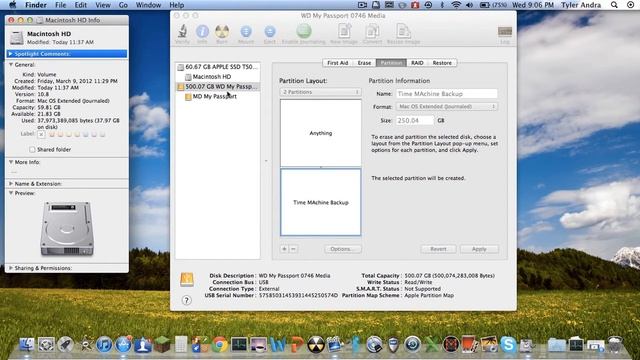
Task: Select 60.67 GB APPLE SSD disk
Action: pos(218,67)
